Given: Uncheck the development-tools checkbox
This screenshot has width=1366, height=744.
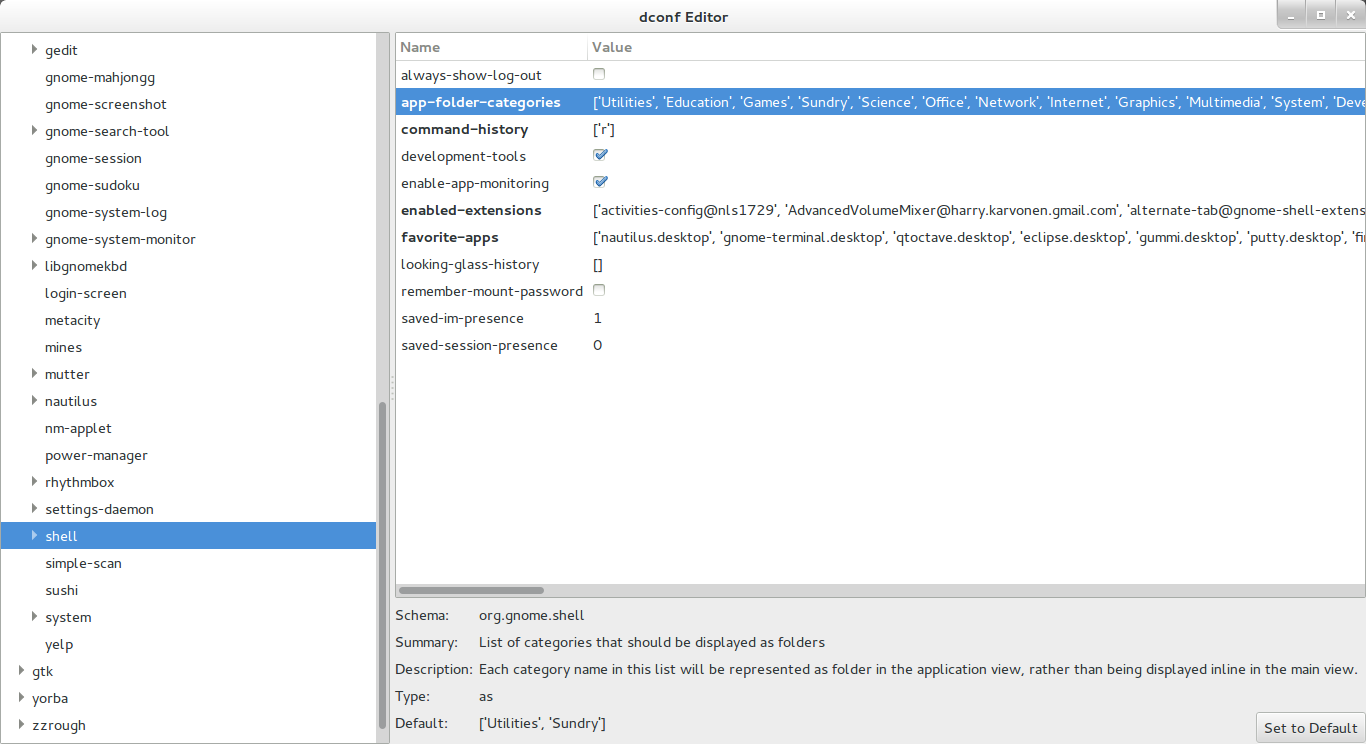Looking at the screenshot, I should pos(600,156).
